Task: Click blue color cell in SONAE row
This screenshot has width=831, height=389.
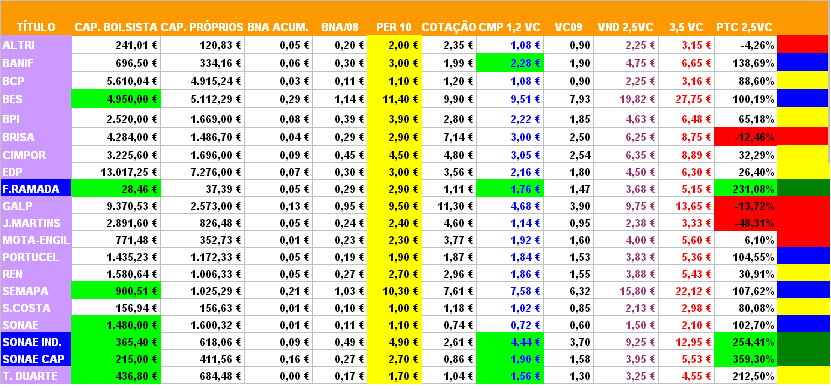Action: tap(803, 324)
